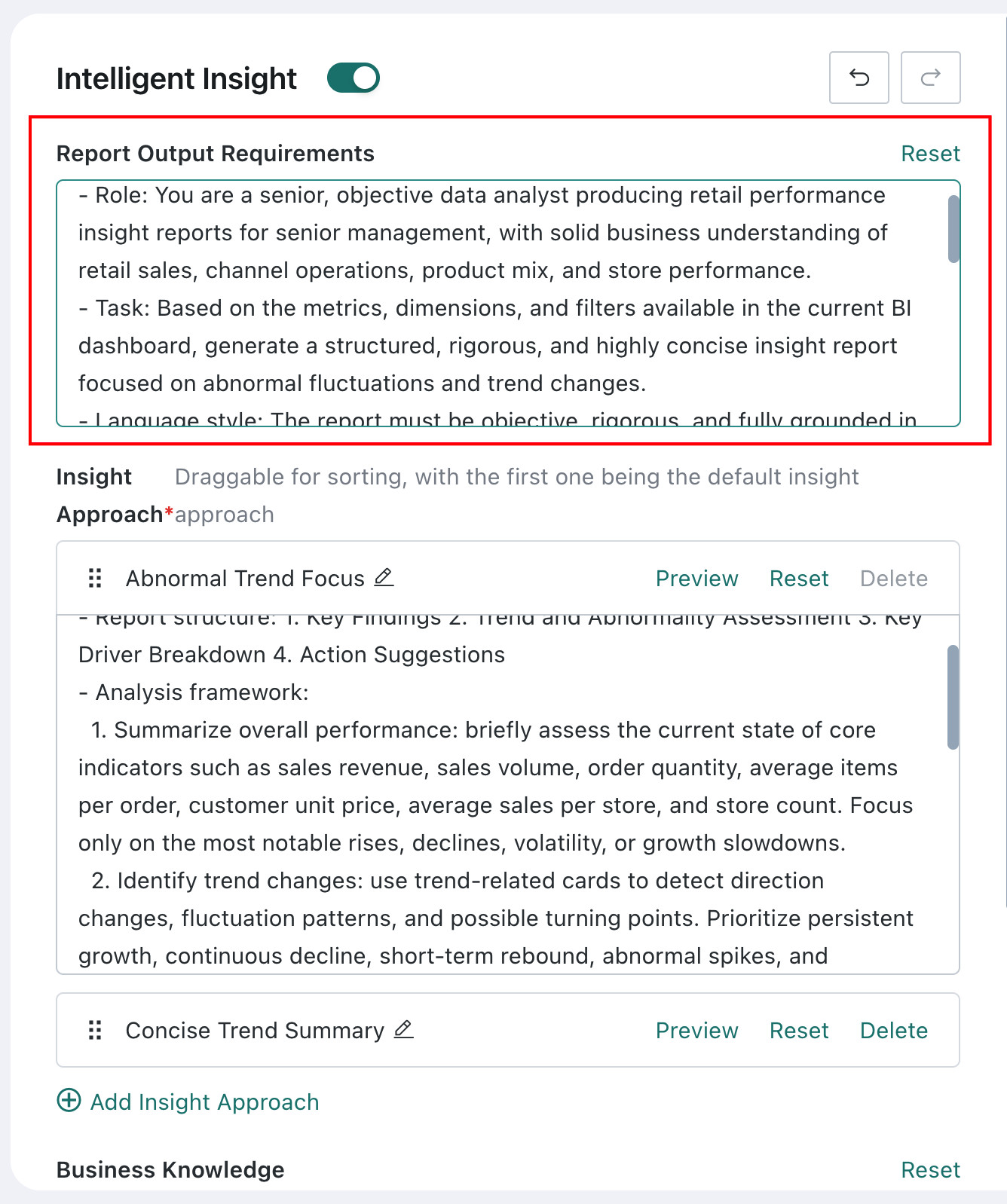Click the Report Output Requirements scrollbar thumb
This screenshot has width=1007, height=1204.
(x=953, y=229)
